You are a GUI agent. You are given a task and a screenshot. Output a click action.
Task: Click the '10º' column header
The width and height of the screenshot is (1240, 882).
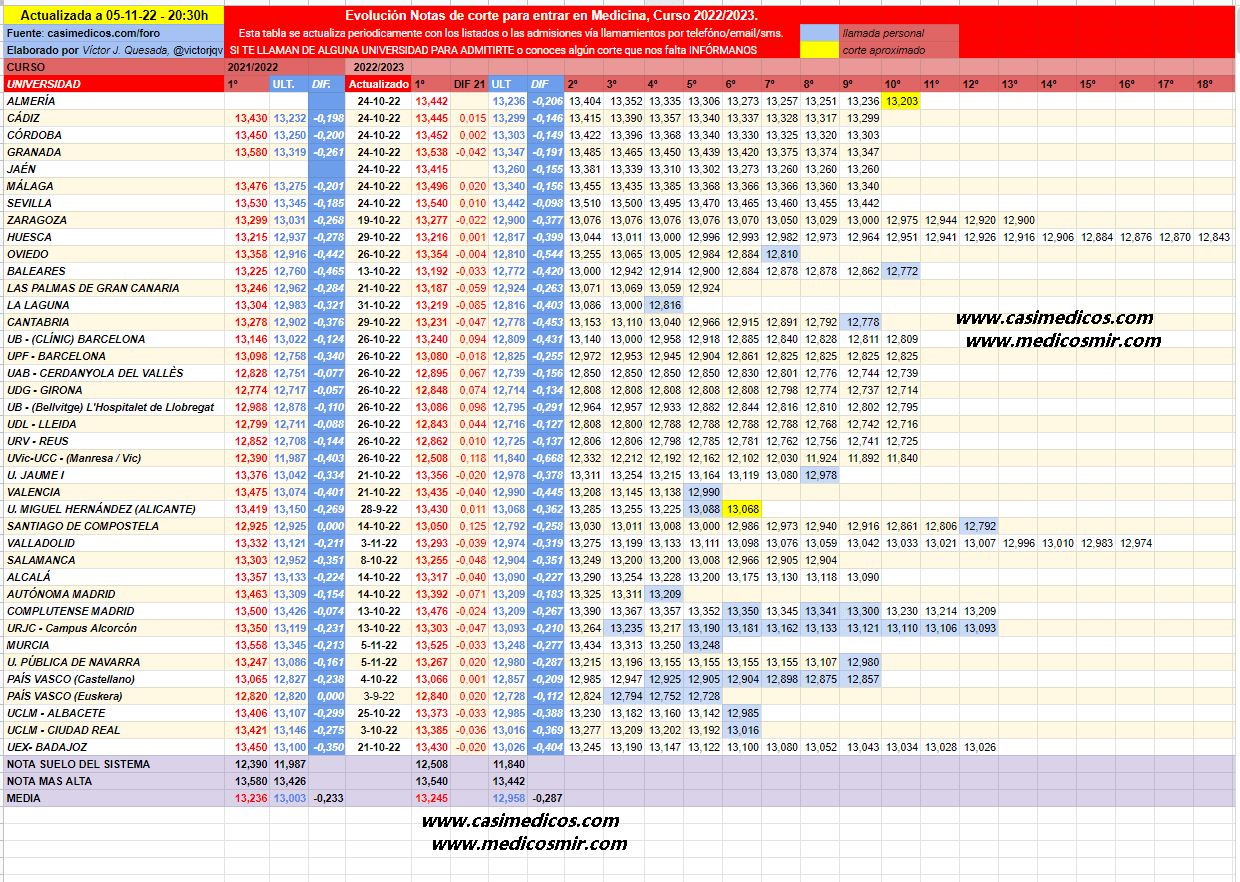[x=900, y=84]
